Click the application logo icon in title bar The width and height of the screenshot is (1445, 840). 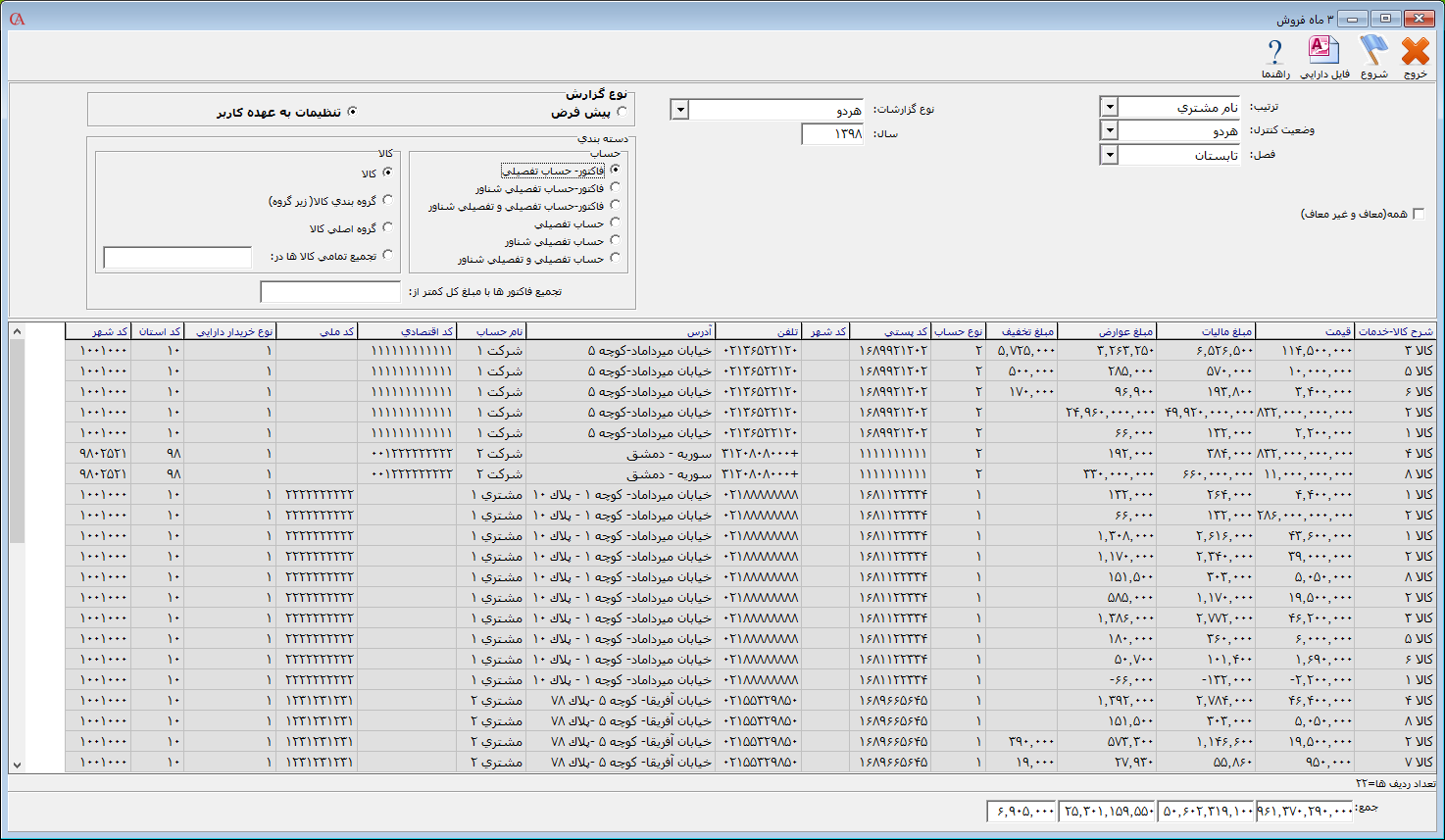[17, 19]
